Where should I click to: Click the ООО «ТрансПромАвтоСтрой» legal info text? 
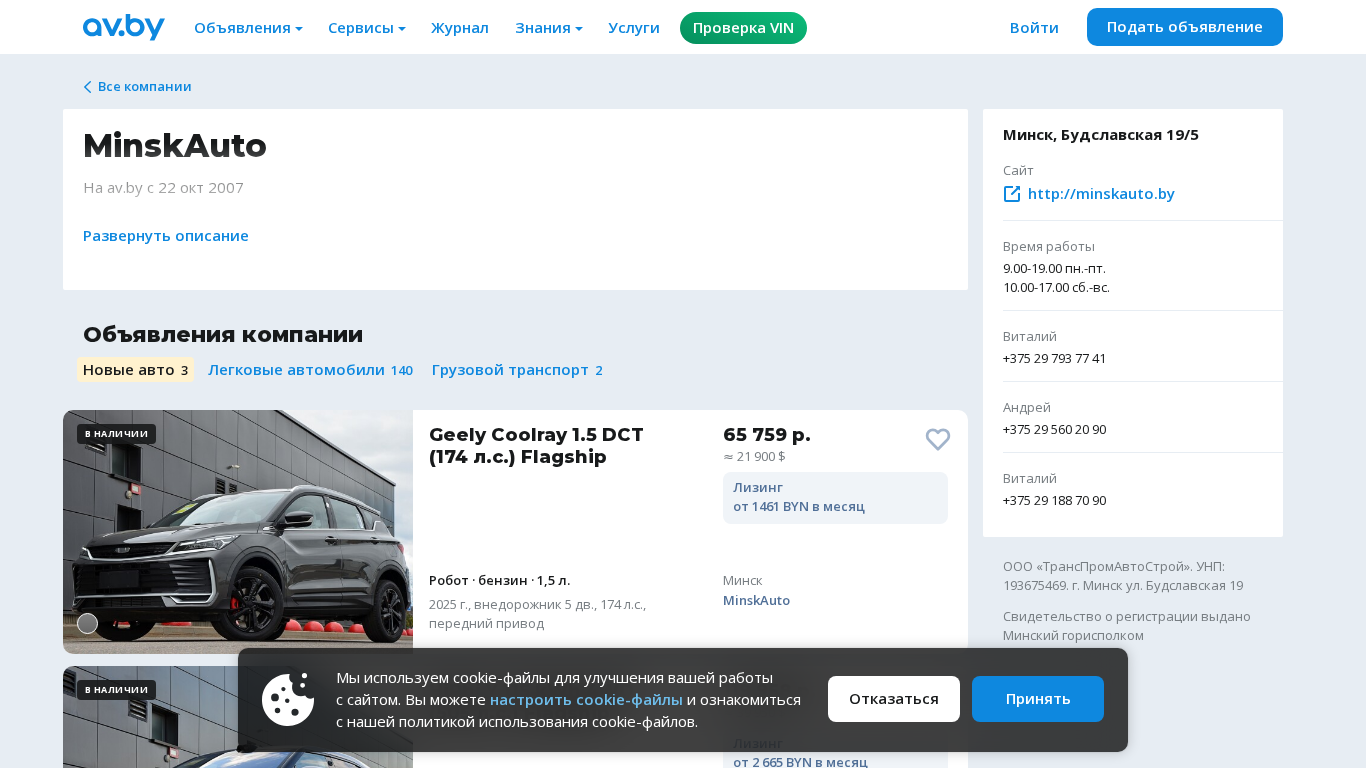(x=1123, y=576)
